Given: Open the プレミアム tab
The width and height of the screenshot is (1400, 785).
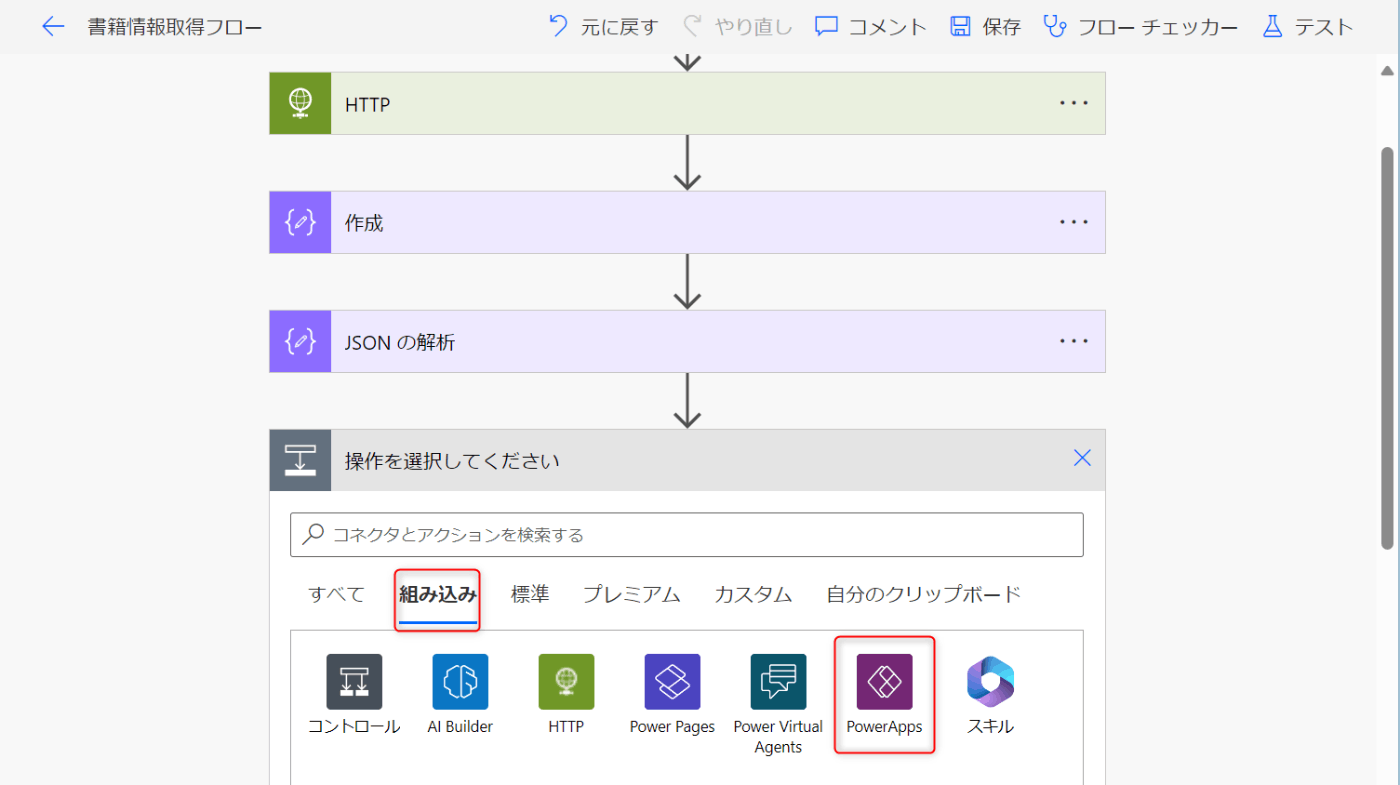Looking at the screenshot, I should click(x=632, y=594).
